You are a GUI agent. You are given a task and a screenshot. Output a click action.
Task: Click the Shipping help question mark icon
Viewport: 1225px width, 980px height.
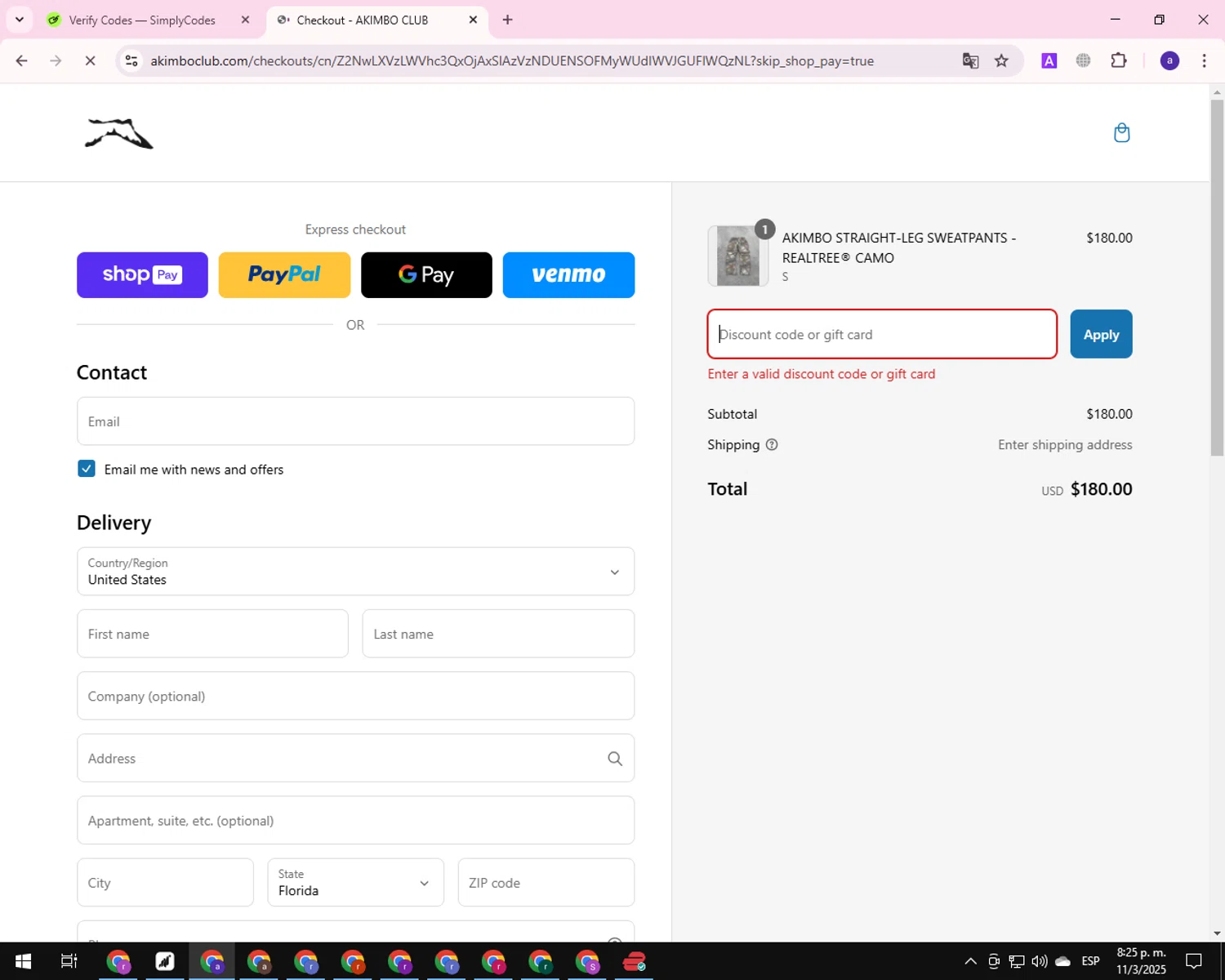point(772,445)
